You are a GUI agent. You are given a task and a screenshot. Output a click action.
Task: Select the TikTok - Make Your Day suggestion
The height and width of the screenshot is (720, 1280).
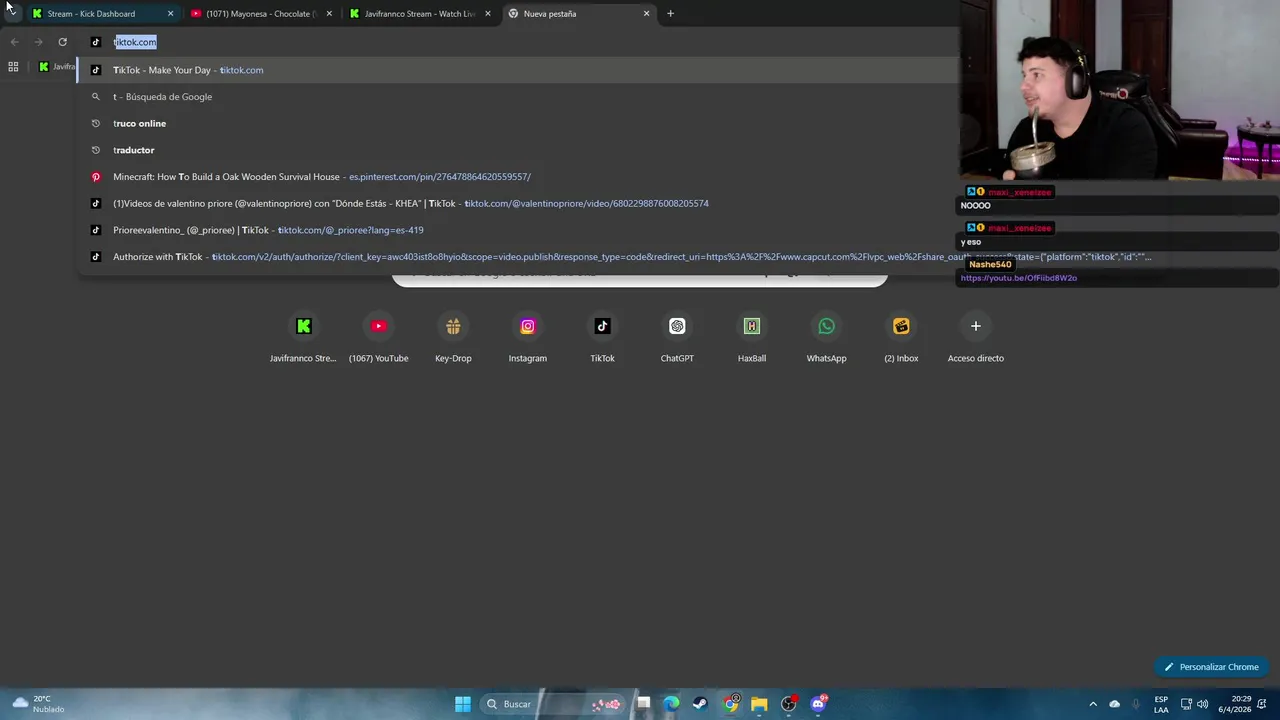pyautogui.click(x=518, y=70)
